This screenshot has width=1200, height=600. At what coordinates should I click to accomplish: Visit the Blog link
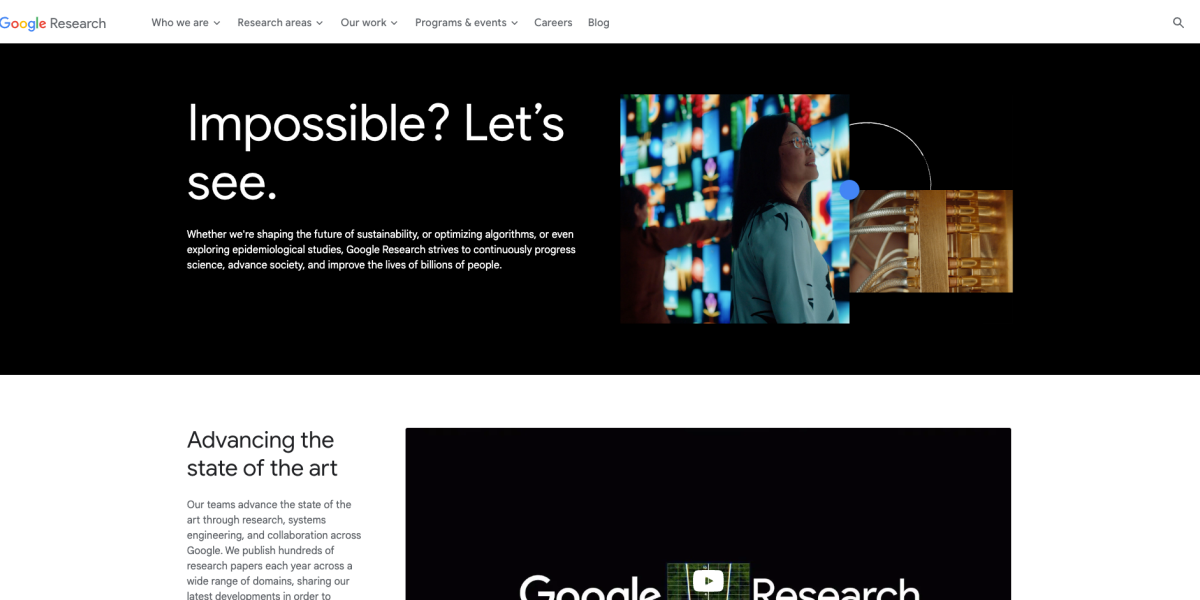coord(599,23)
